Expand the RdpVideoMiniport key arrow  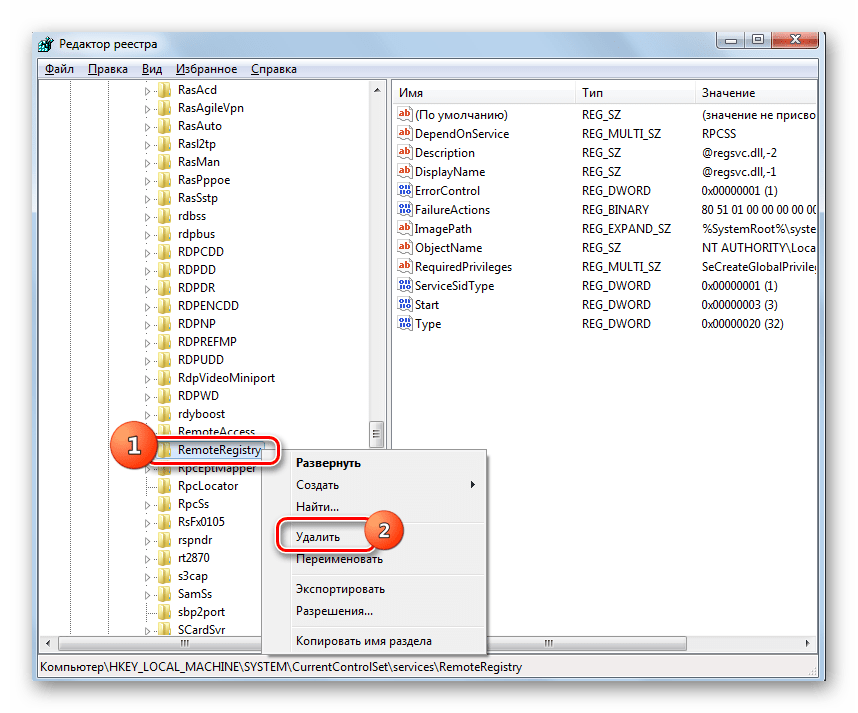point(148,378)
